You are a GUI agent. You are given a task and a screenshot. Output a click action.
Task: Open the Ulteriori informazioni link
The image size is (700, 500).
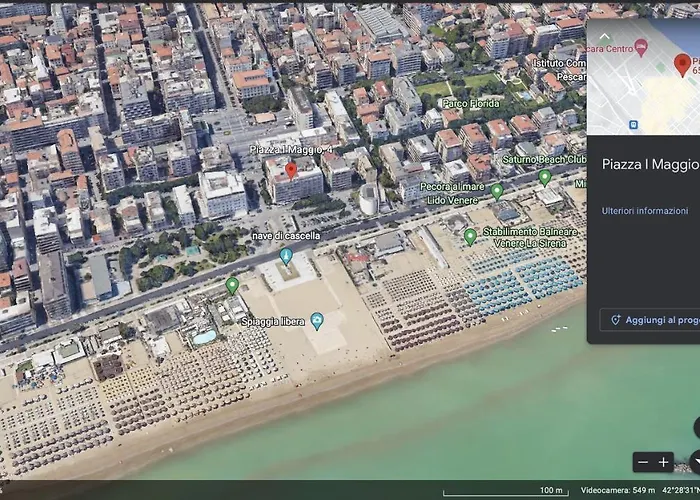coord(644,211)
